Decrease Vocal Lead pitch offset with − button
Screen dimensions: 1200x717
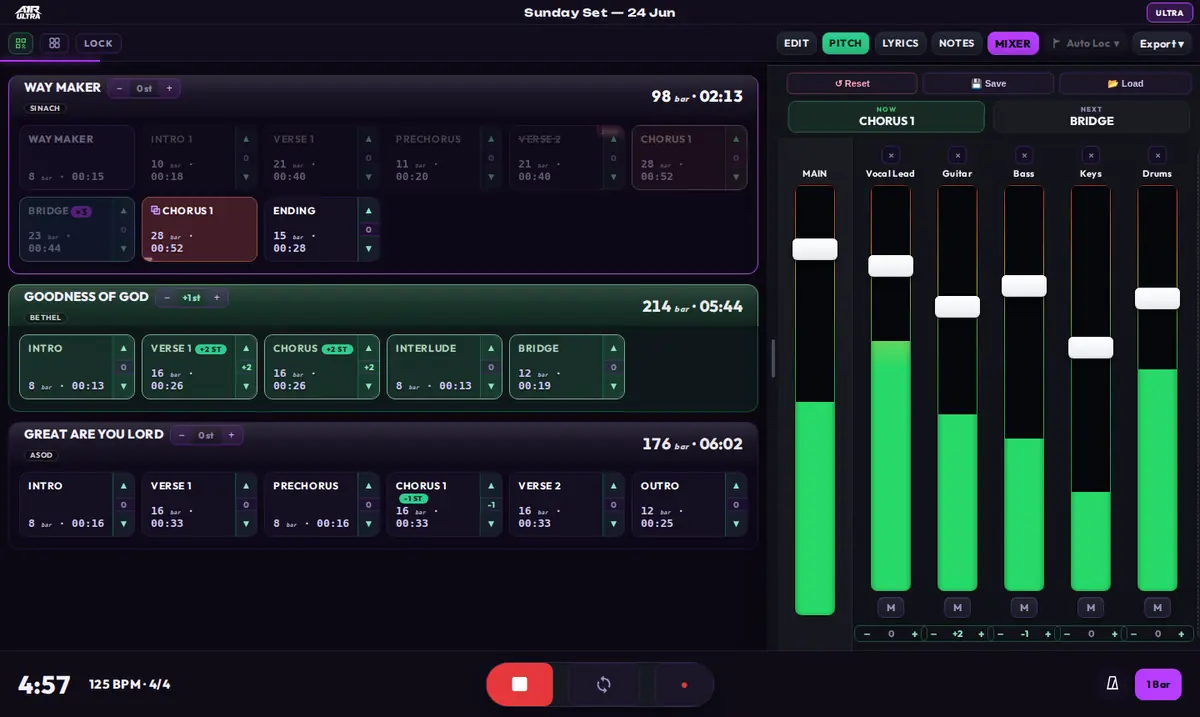867,634
